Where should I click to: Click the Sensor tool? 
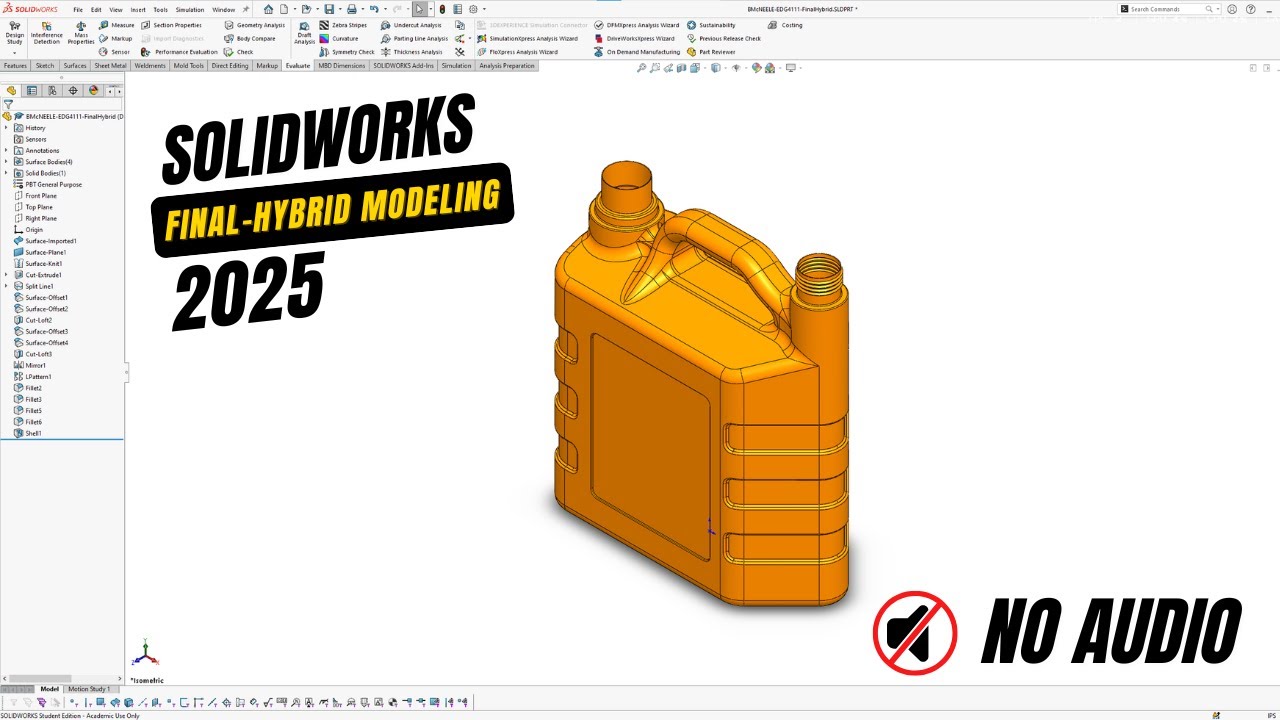(114, 52)
